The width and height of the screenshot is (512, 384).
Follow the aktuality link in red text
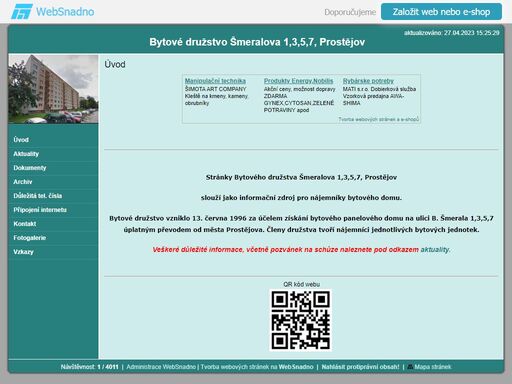(x=435, y=249)
